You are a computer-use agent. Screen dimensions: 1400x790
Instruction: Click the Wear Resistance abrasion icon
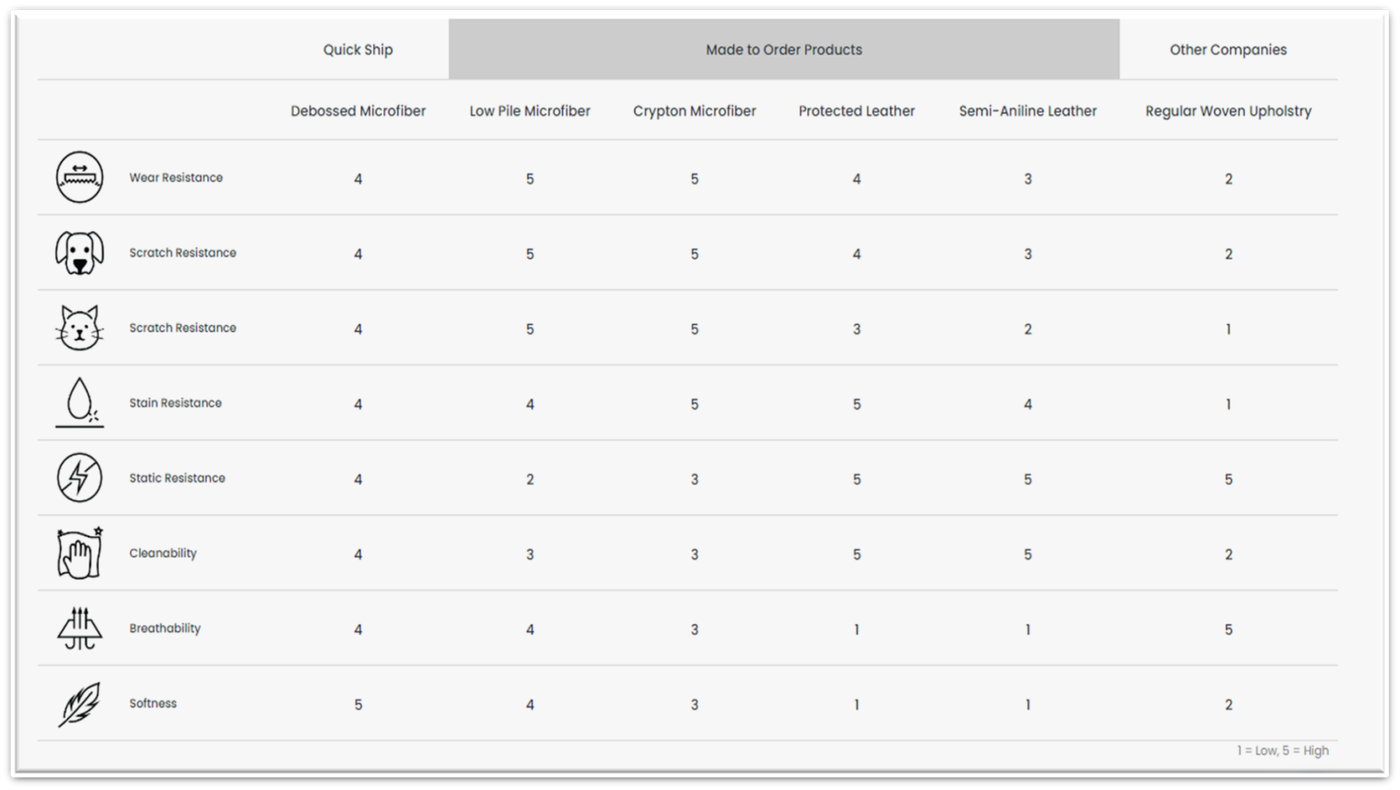79,178
